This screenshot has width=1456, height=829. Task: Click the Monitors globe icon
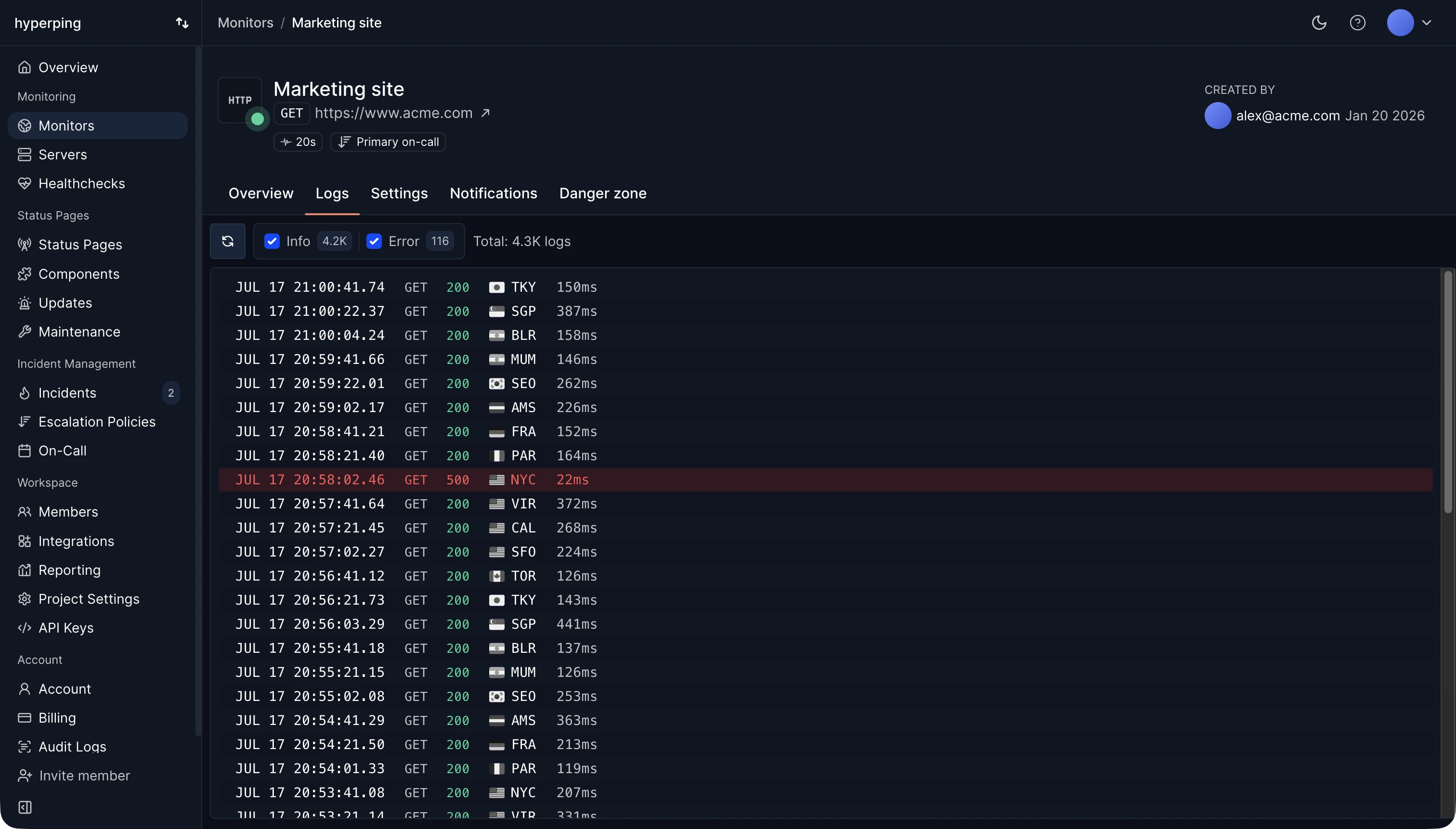(25, 126)
